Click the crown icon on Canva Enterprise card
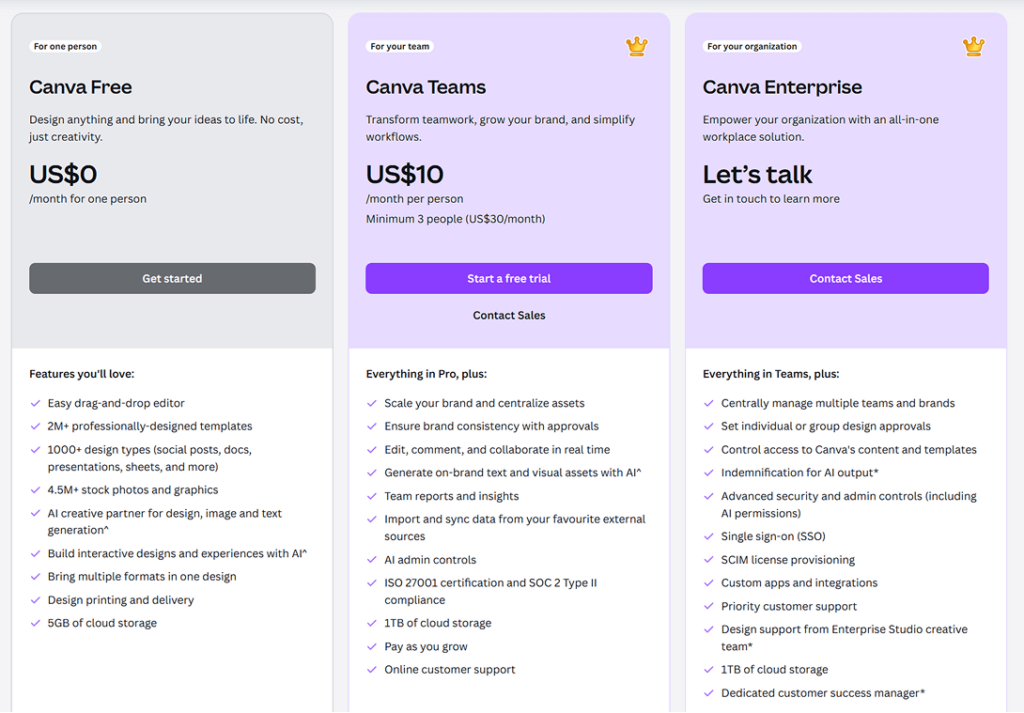 coord(973,46)
